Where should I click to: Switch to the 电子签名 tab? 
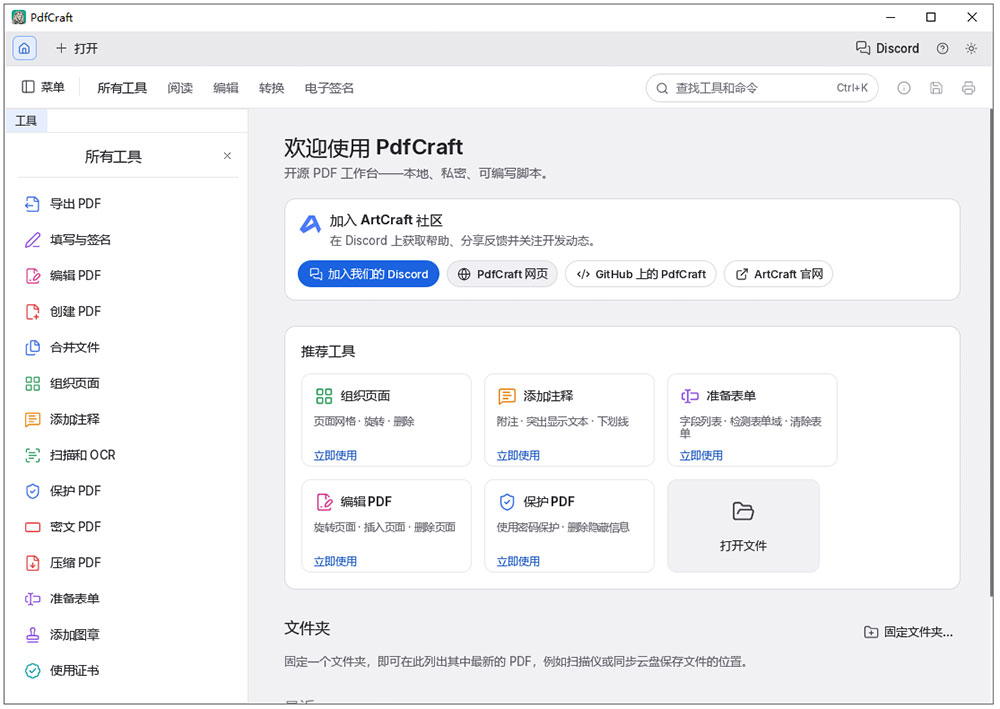329,88
